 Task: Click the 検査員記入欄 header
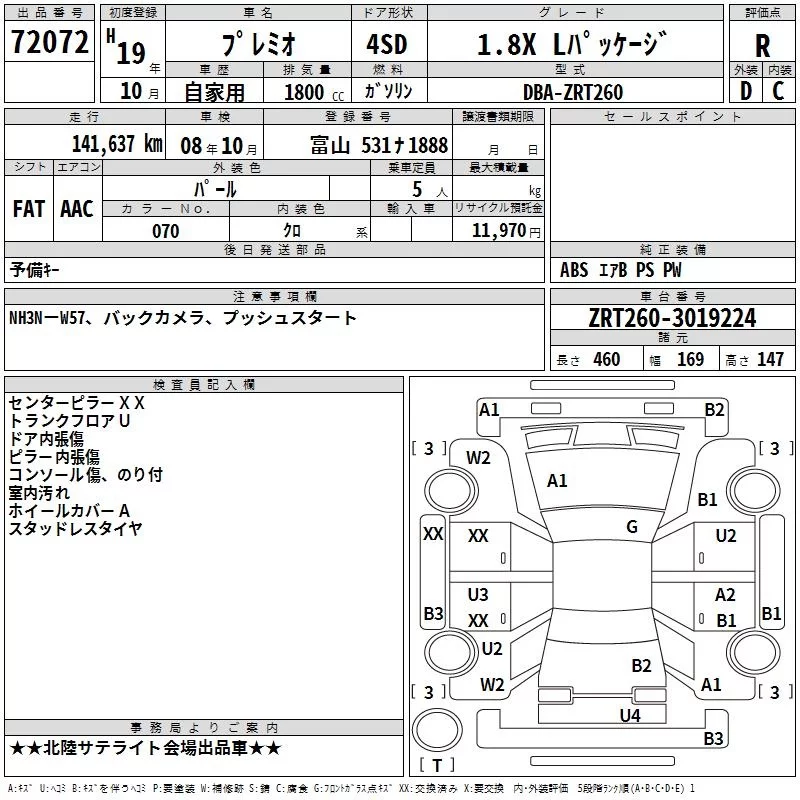pyautogui.click(x=204, y=385)
